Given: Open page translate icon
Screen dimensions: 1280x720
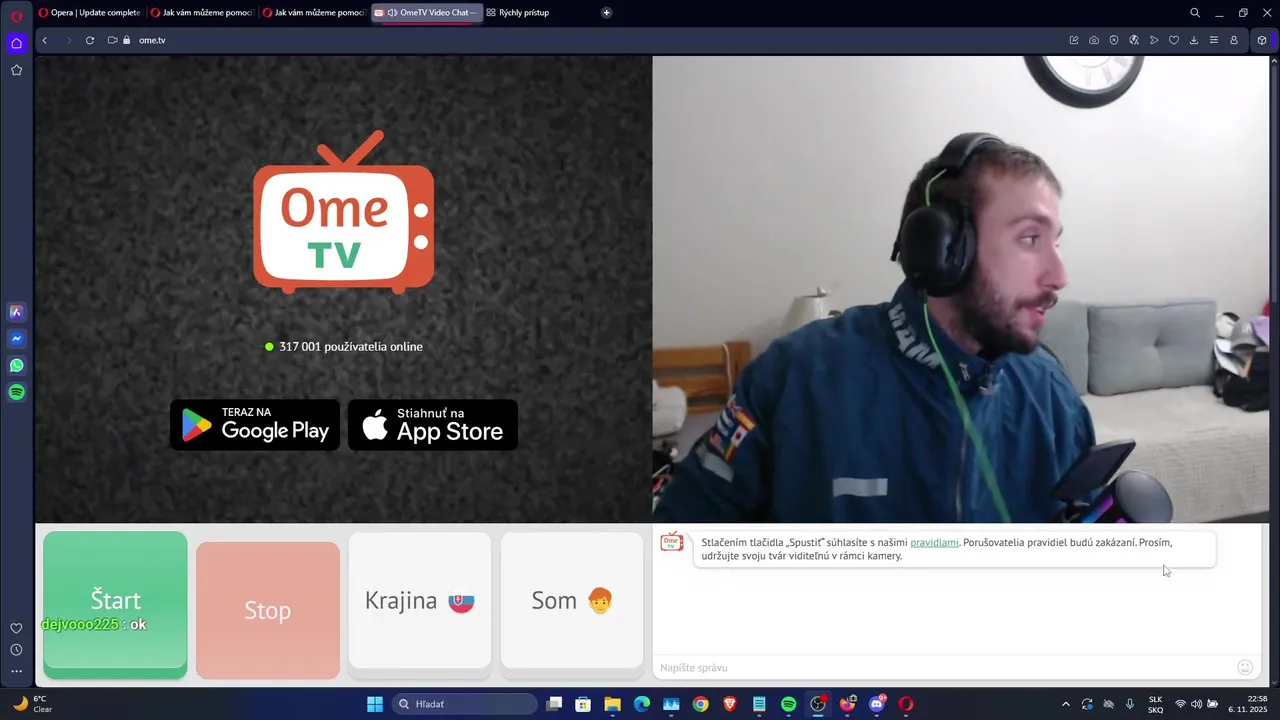Looking at the screenshot, I should tap(1134, 40).
